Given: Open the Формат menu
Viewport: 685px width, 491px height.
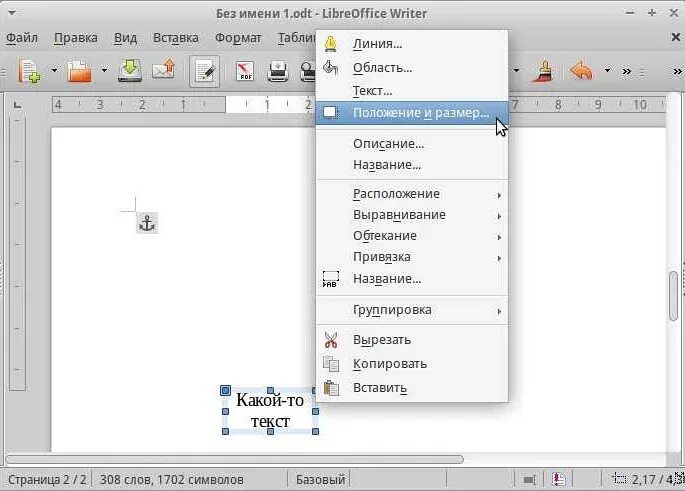Looking at the screenshot, I should 238,38.
